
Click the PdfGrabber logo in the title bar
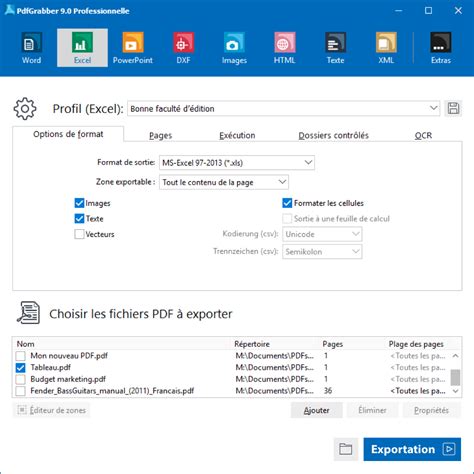9,10
